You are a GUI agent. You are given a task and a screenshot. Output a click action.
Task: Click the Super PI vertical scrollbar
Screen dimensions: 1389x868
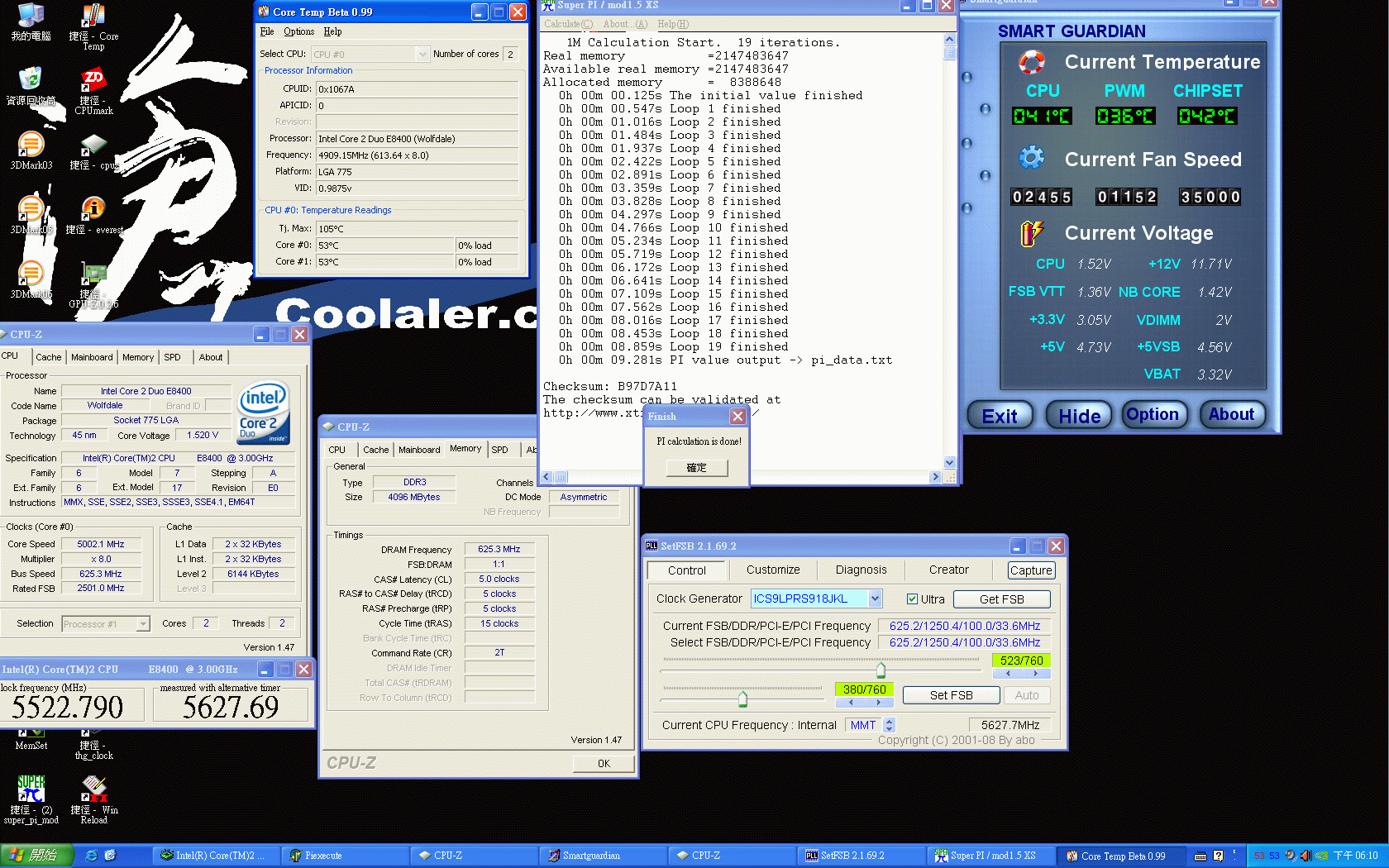(949, 250)
